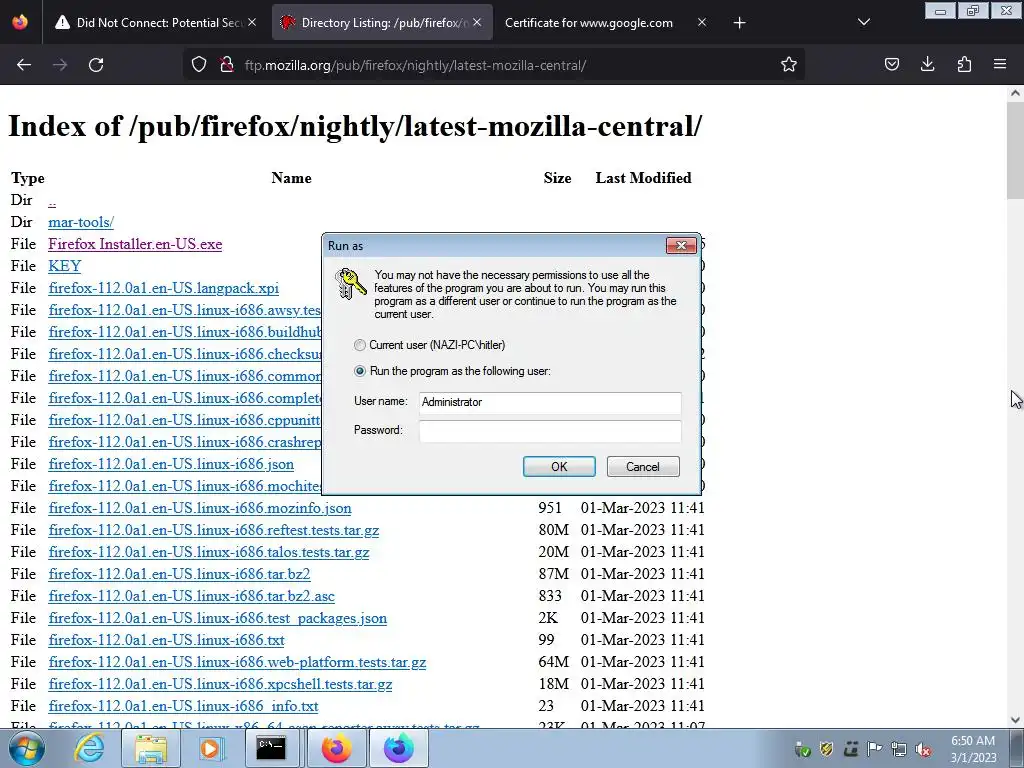Click the 80M size value

(554, 530)
